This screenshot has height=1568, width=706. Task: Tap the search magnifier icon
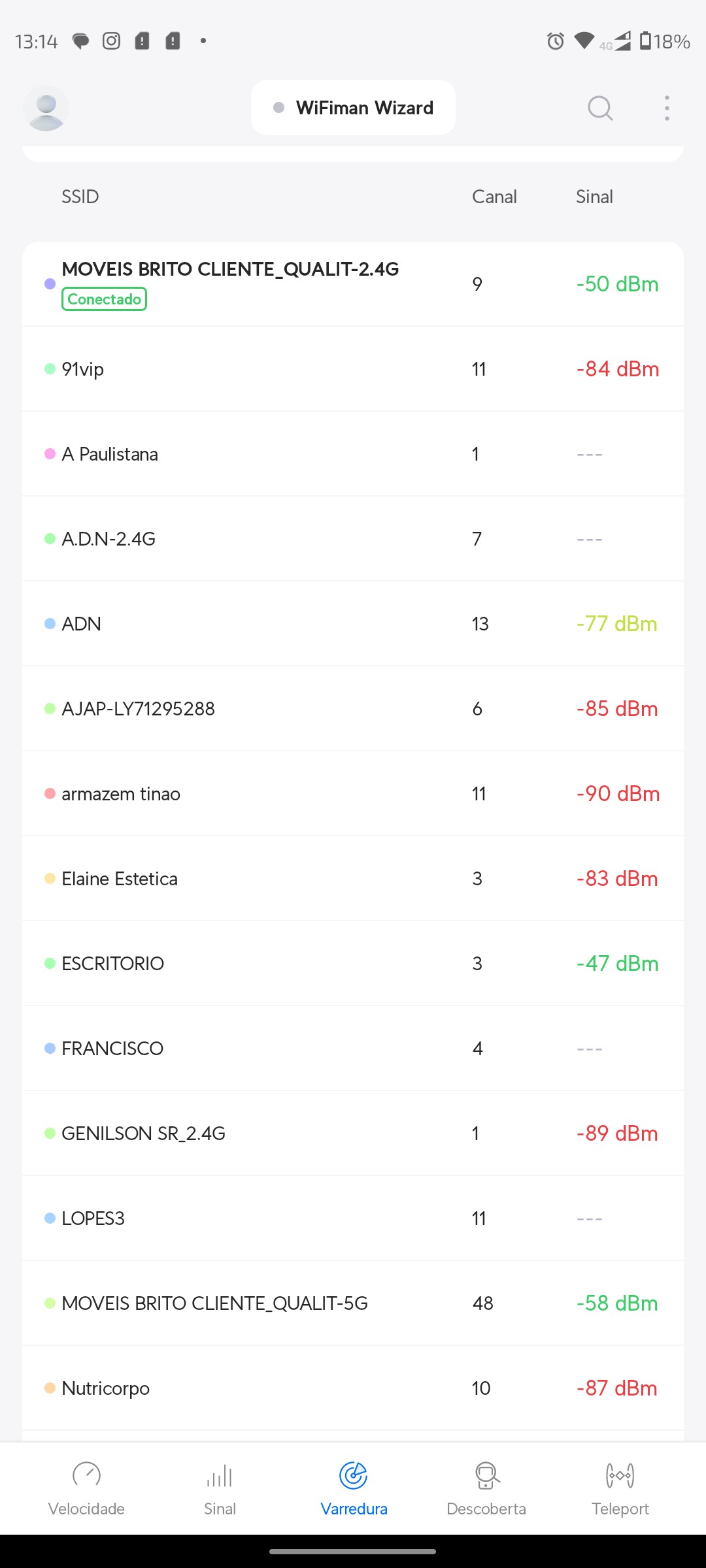[599, 108]
